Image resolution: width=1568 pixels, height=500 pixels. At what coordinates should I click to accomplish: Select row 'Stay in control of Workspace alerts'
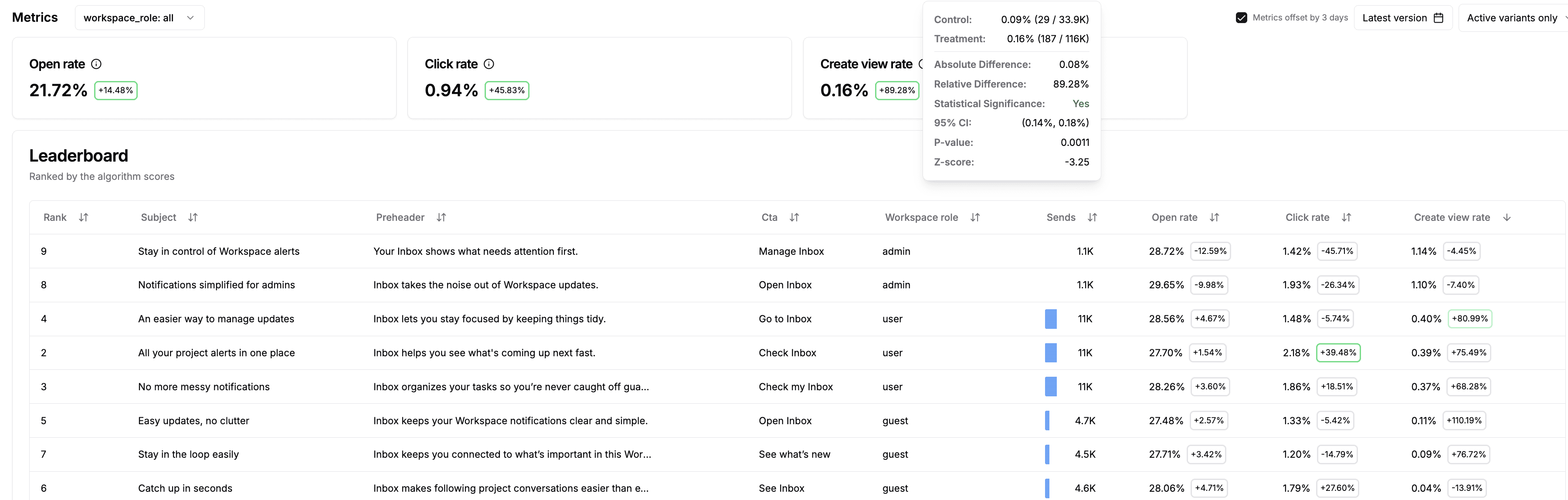pos(218,251)
